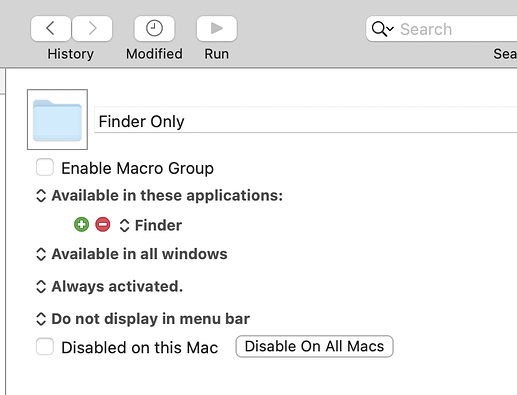
Task: Enable Macro Group checkbox
Action: 45,167
